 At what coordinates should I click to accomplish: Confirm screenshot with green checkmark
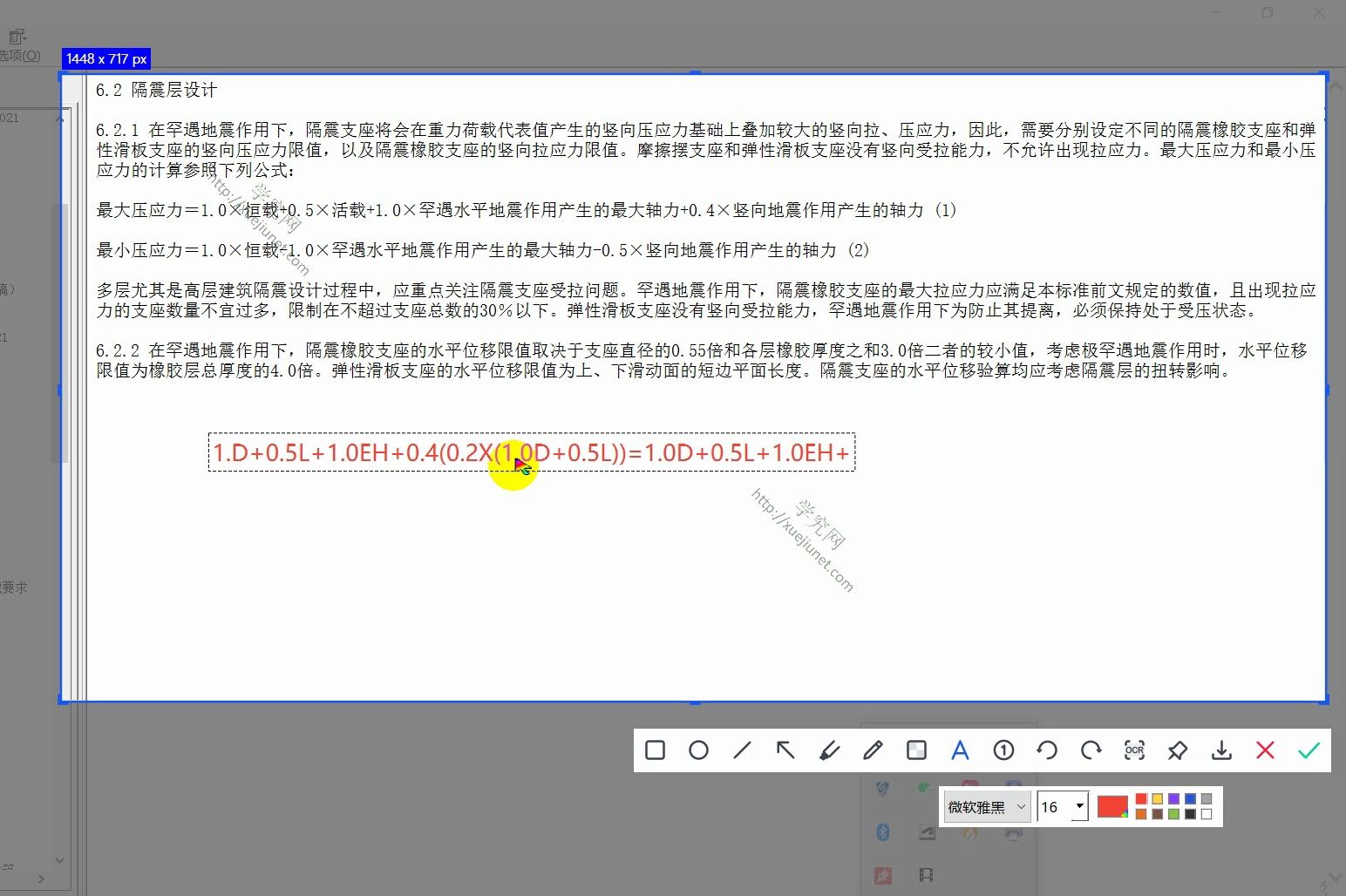1309,750
